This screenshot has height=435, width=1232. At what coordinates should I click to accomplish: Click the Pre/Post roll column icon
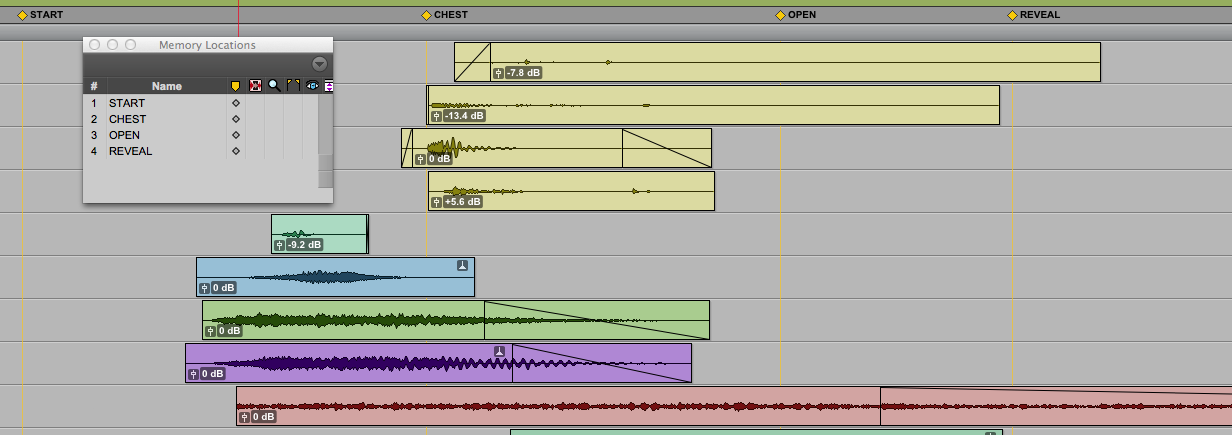click(293, 86)
